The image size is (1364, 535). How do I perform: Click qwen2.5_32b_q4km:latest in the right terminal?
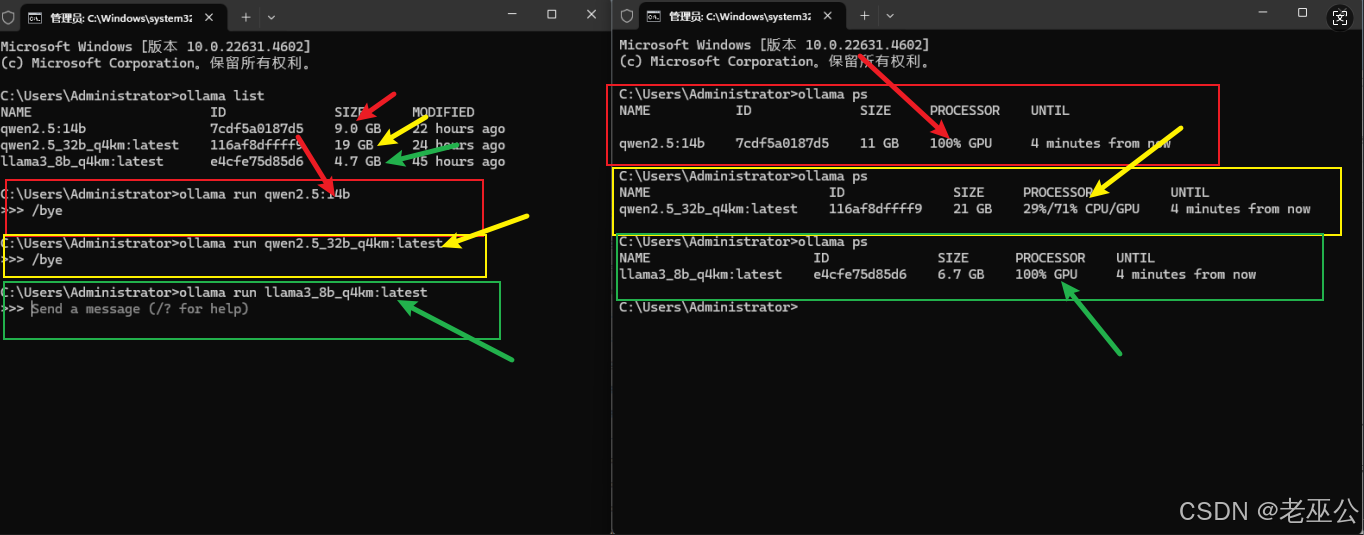pyautogui.click(x=709, y=209)
